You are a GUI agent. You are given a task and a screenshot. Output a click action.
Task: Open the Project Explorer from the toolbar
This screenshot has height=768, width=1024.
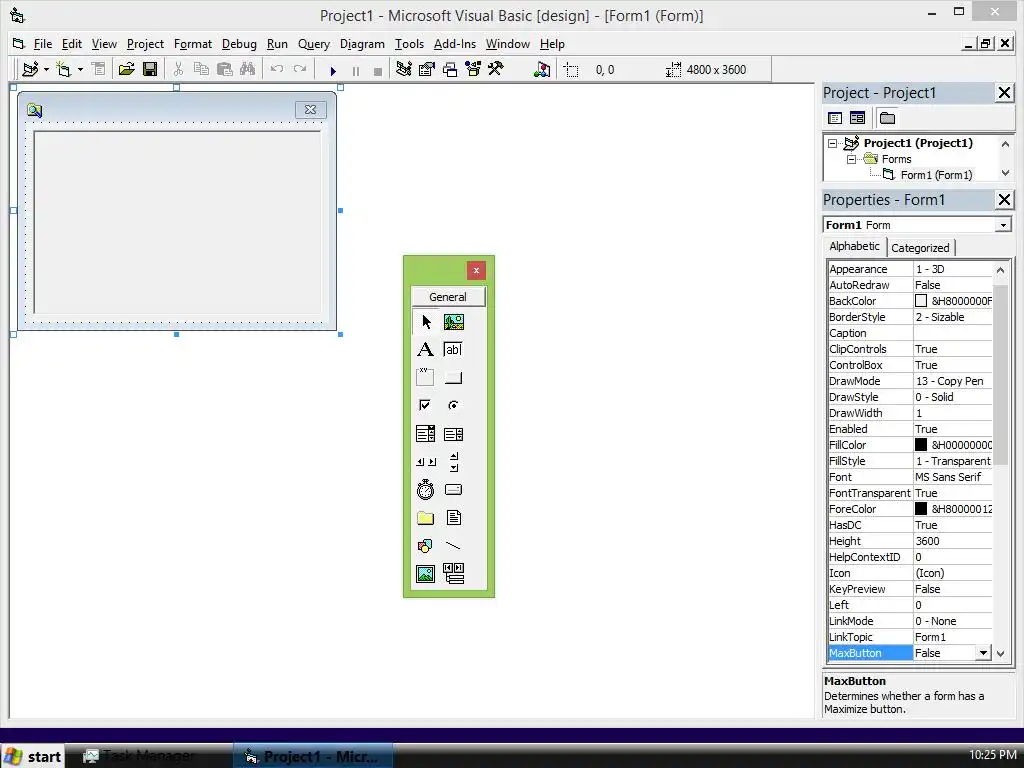tap(404, 69)
